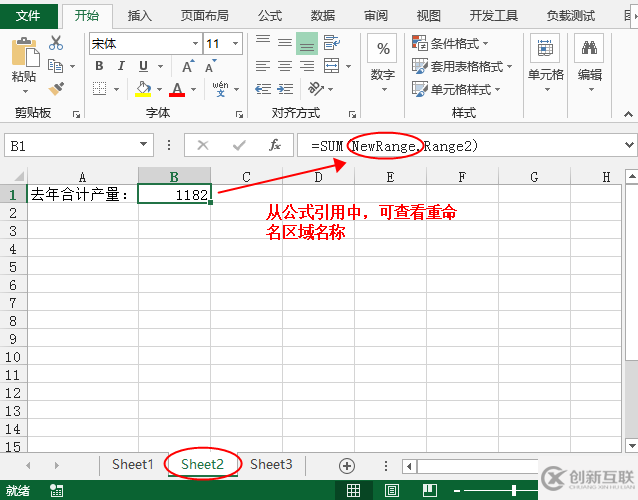Align text to middle
Image resolution: width=638 pixels, height=500 pixels.
click(285, 42)
